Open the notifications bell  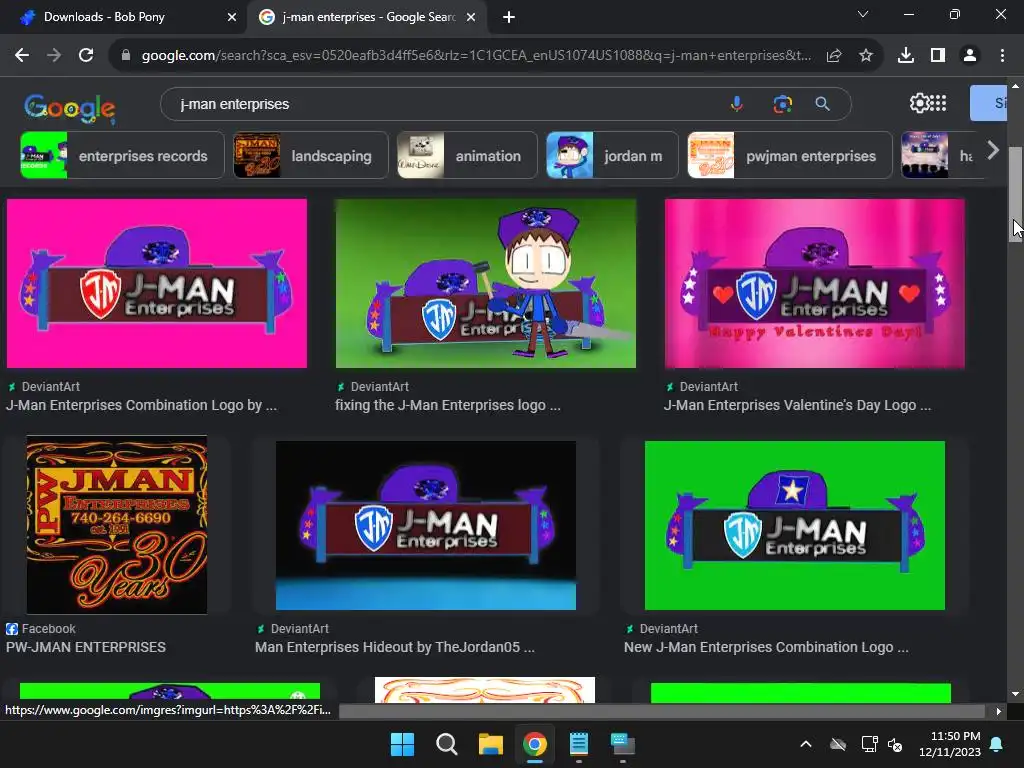pos(997,744)
